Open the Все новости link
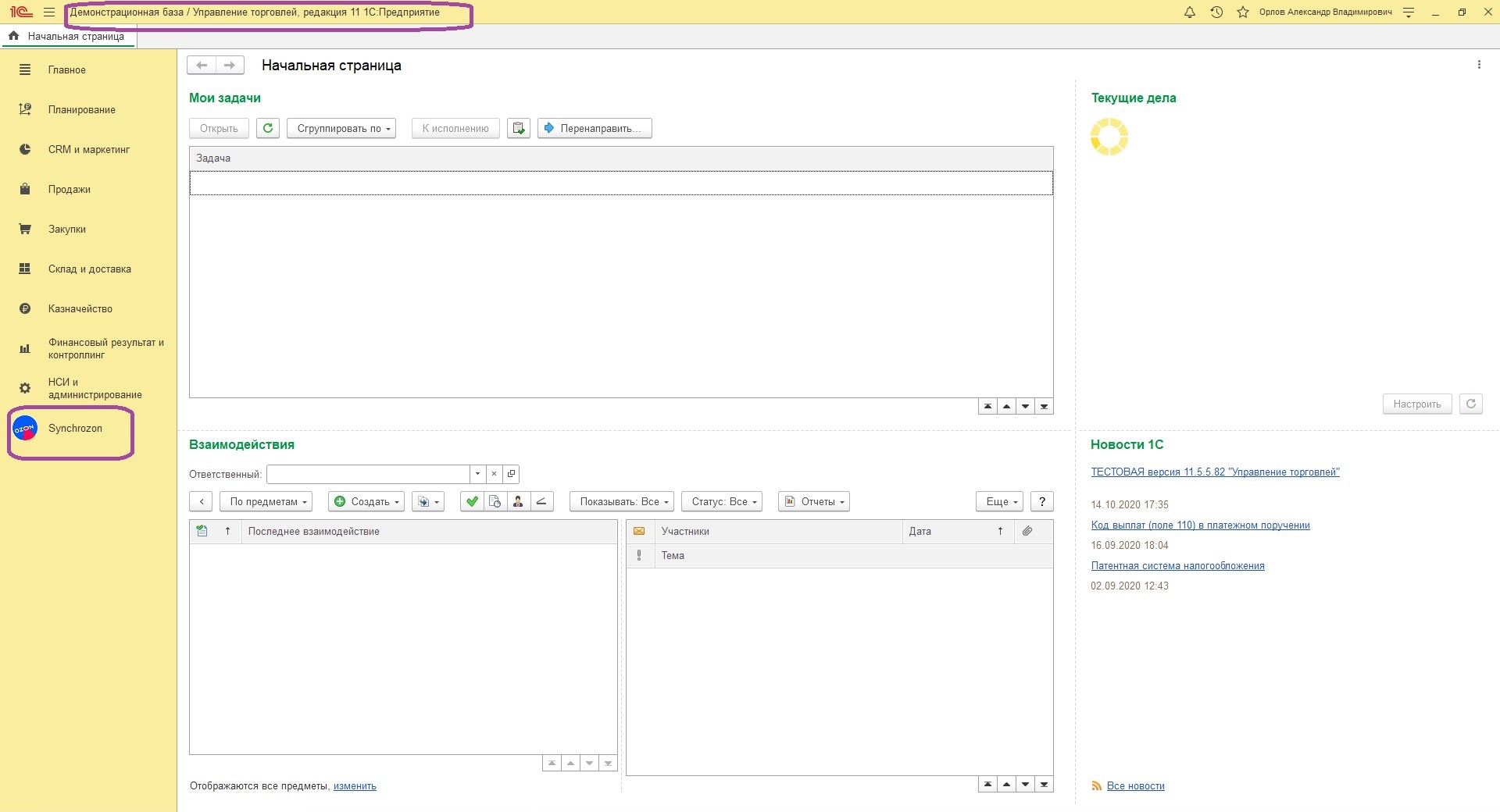The height and width of the screenshot is (812, 1500). (1135, 786)
